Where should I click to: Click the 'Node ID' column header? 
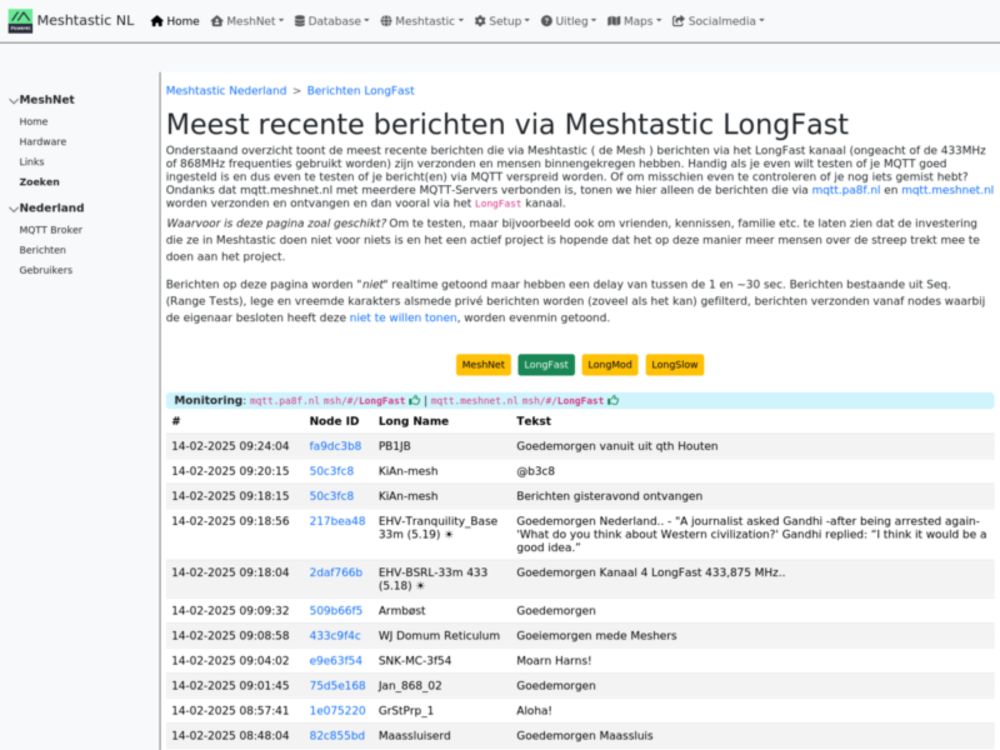click(334, 421)
